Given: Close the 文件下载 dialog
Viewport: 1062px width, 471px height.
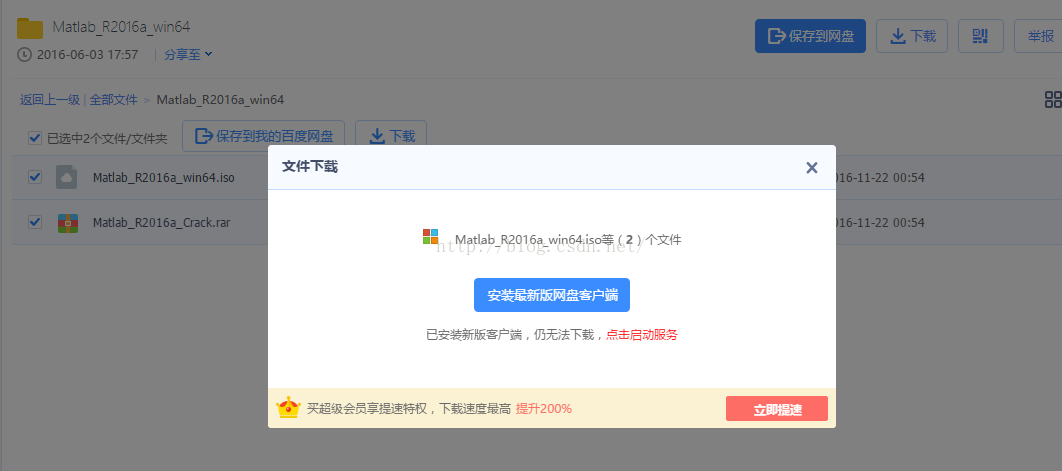Looking at the screenshot, I should [x=811, y=167].
